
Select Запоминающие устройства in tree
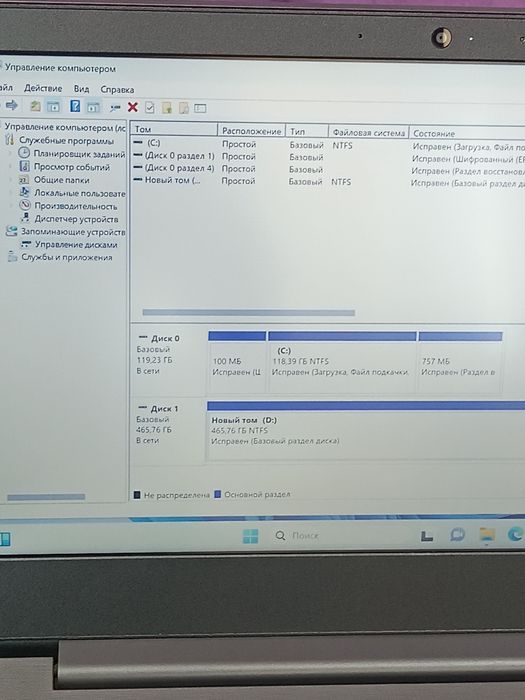73,232
